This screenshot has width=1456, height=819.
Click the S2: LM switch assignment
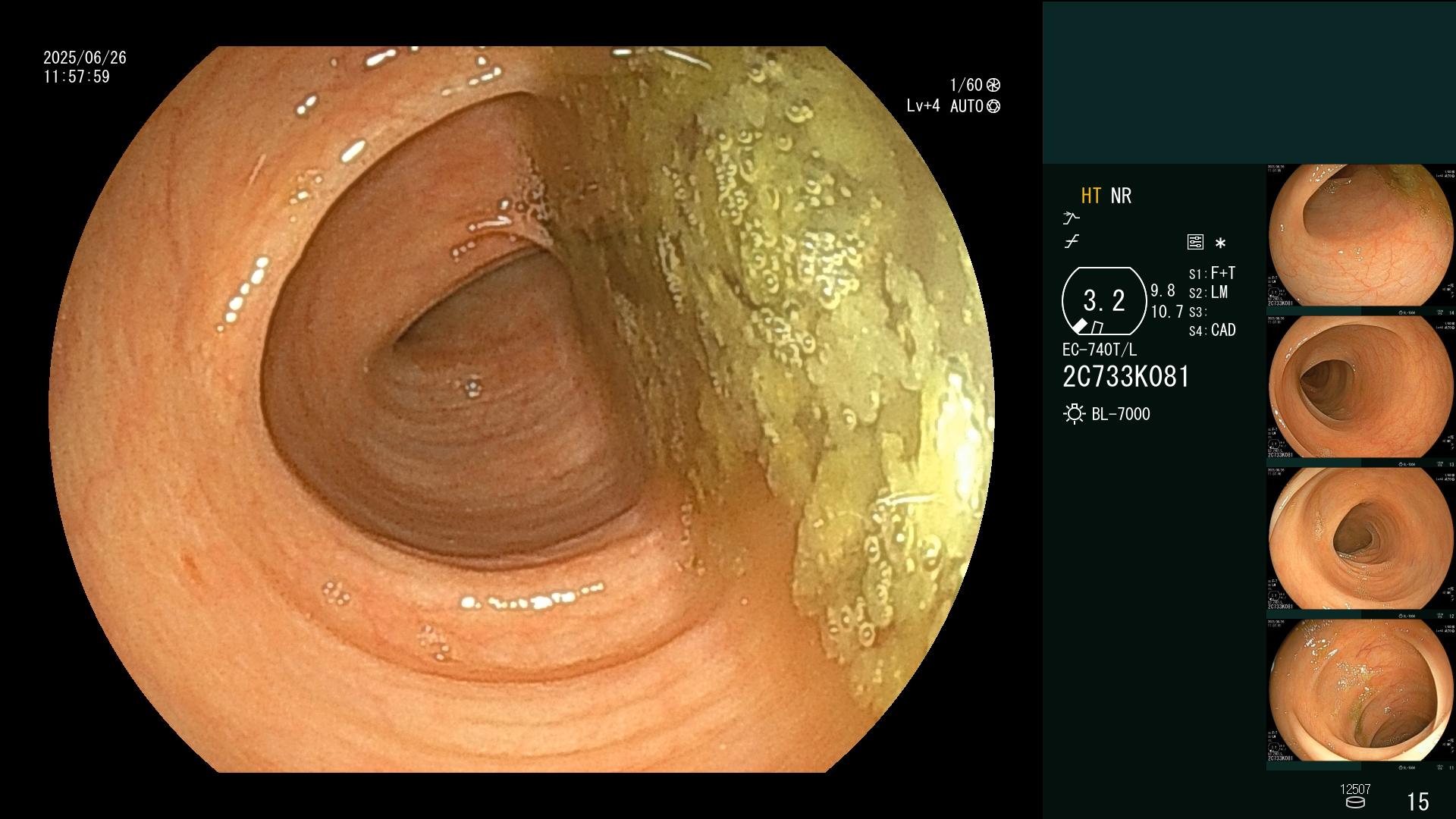click(x=1208, y=293)
